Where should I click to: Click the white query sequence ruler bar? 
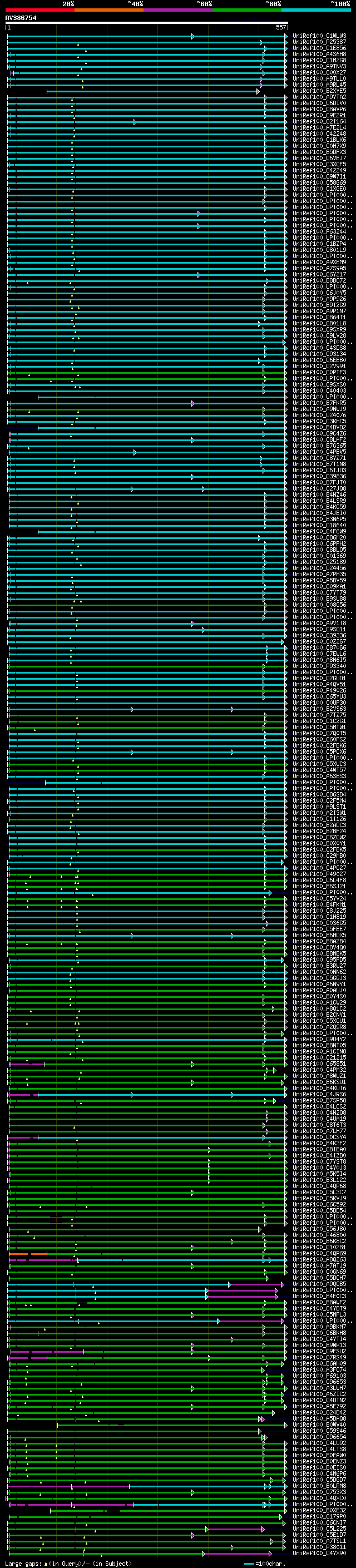pyautogui.click(x=147, y=22)
